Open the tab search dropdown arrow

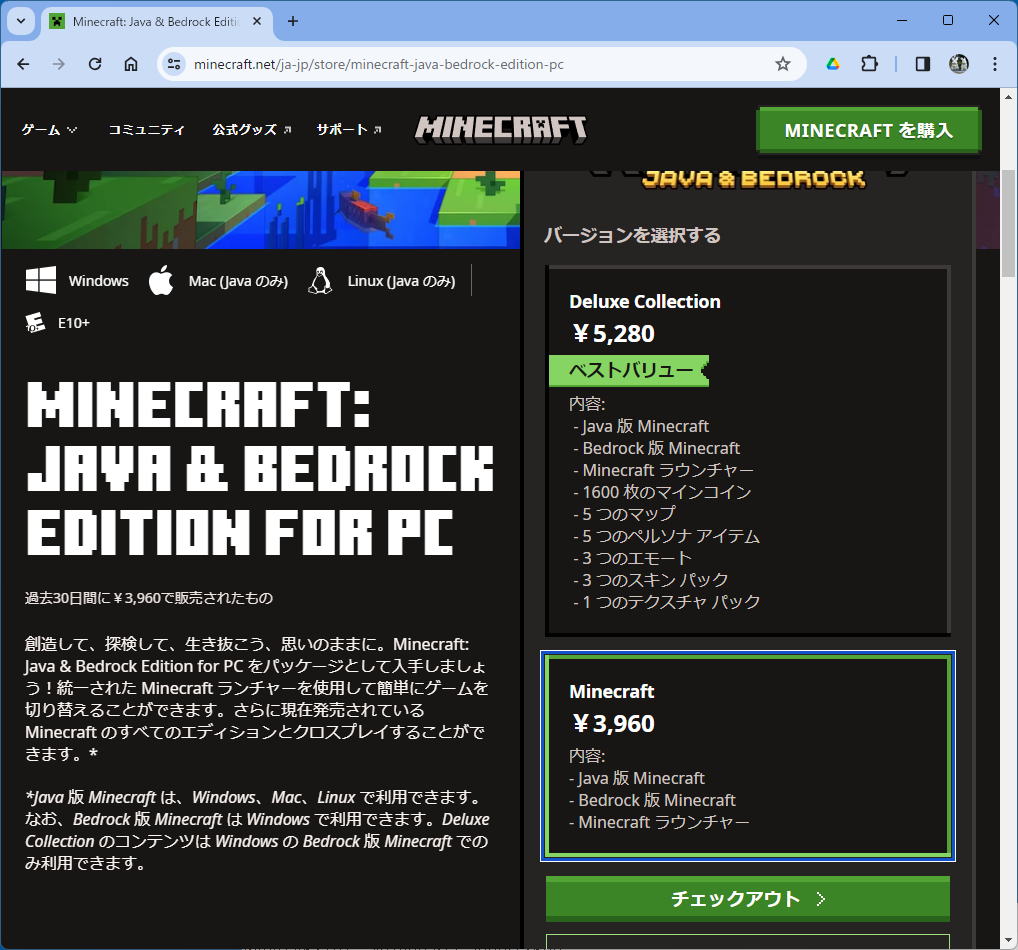pyautogui.click(x=20, y=21)
